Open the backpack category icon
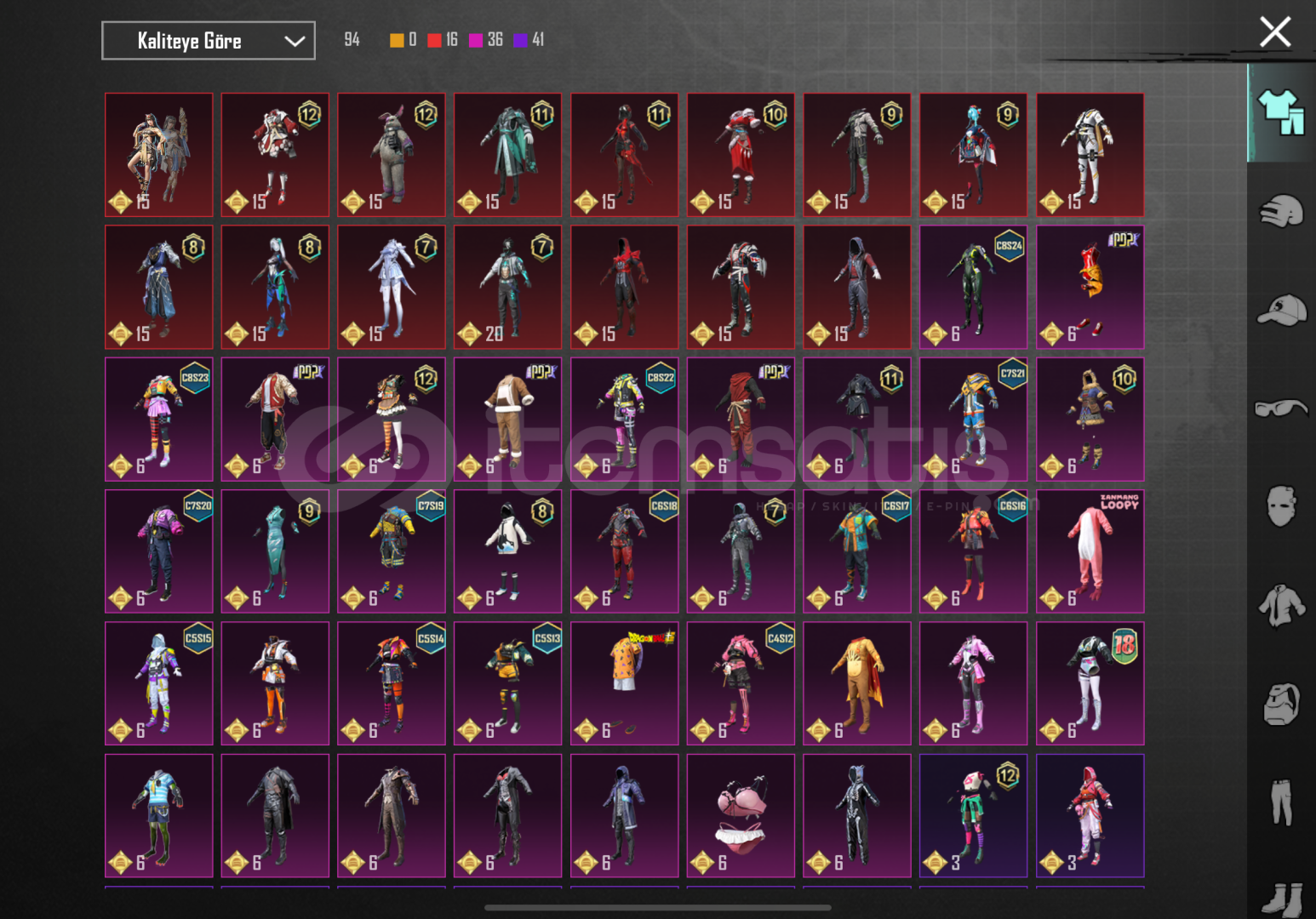The width and height of the screenshot is (1316, 919). tap(1281, 704)
